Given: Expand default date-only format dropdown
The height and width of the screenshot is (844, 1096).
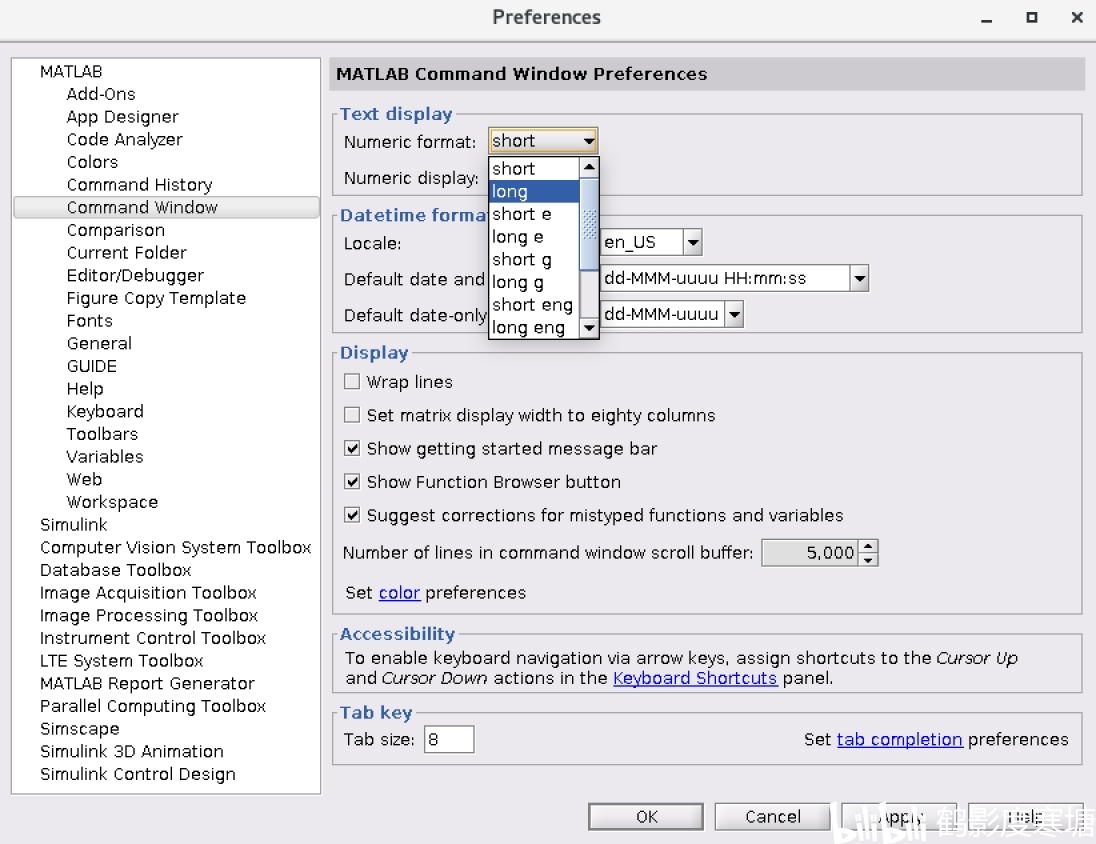Looking at the screenshot, I should (734, 314).
